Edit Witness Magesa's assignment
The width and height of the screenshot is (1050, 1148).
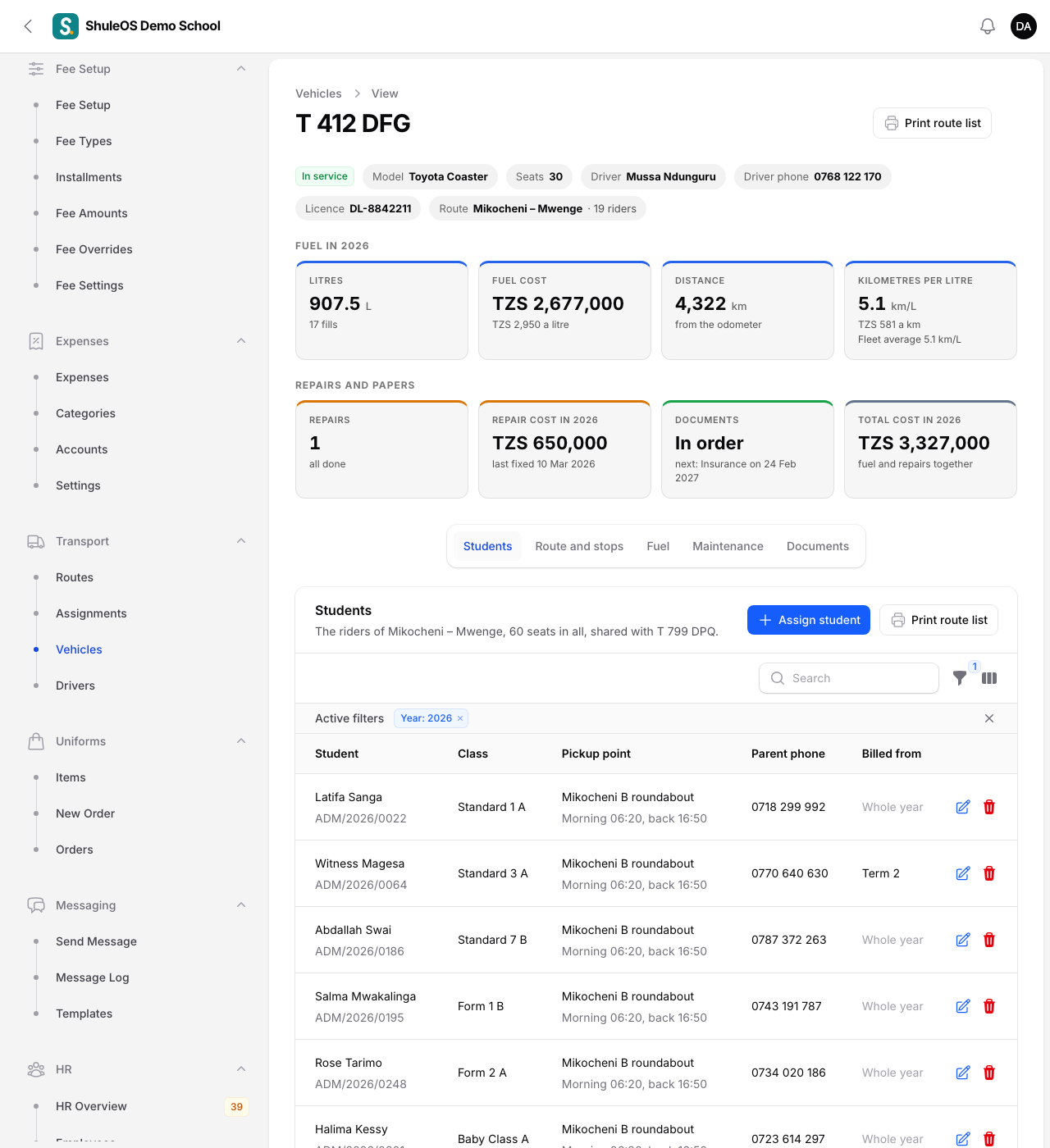pos(963,873)
